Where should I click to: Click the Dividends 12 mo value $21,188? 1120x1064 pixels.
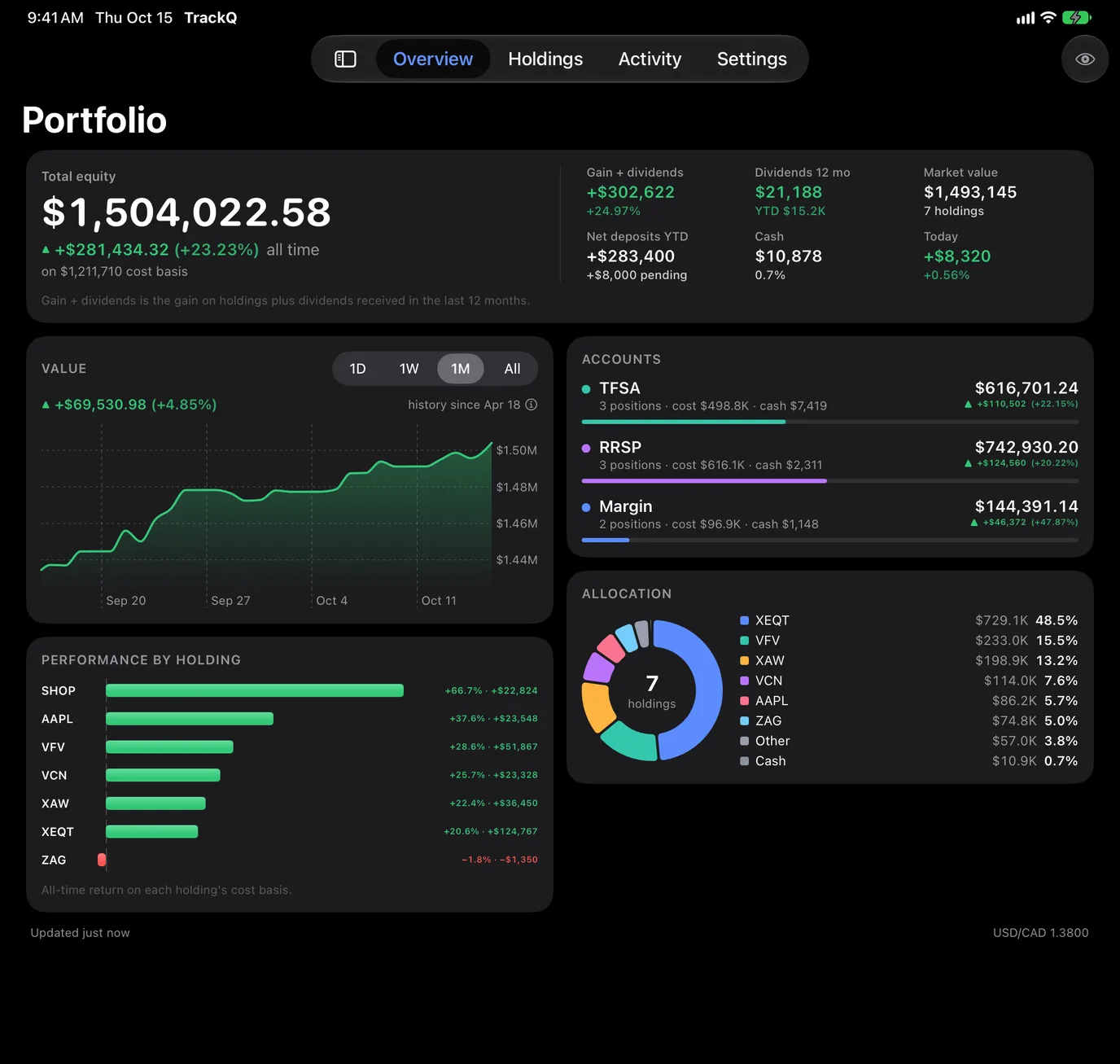[x=788, y=192]
